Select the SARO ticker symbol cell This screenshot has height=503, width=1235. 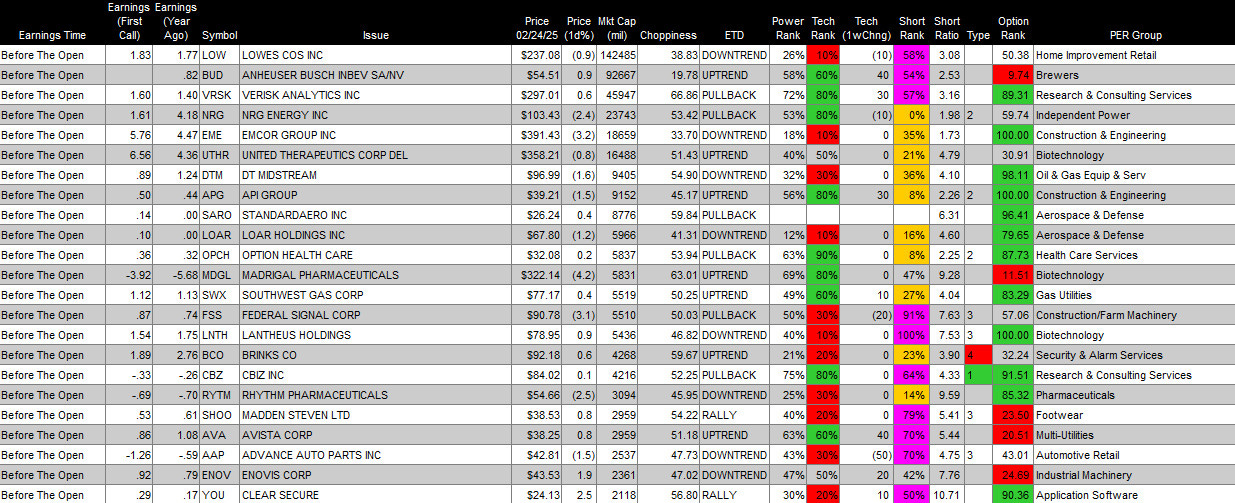click(x=219, y=215)
